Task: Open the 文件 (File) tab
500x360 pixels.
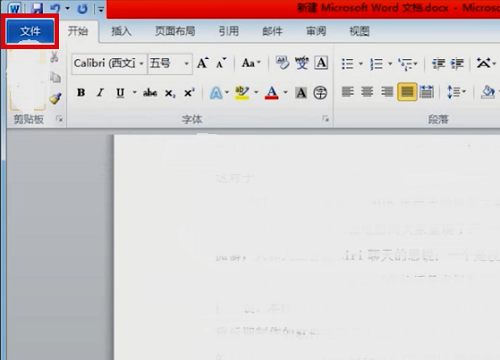Action: [x=30, y=31]
